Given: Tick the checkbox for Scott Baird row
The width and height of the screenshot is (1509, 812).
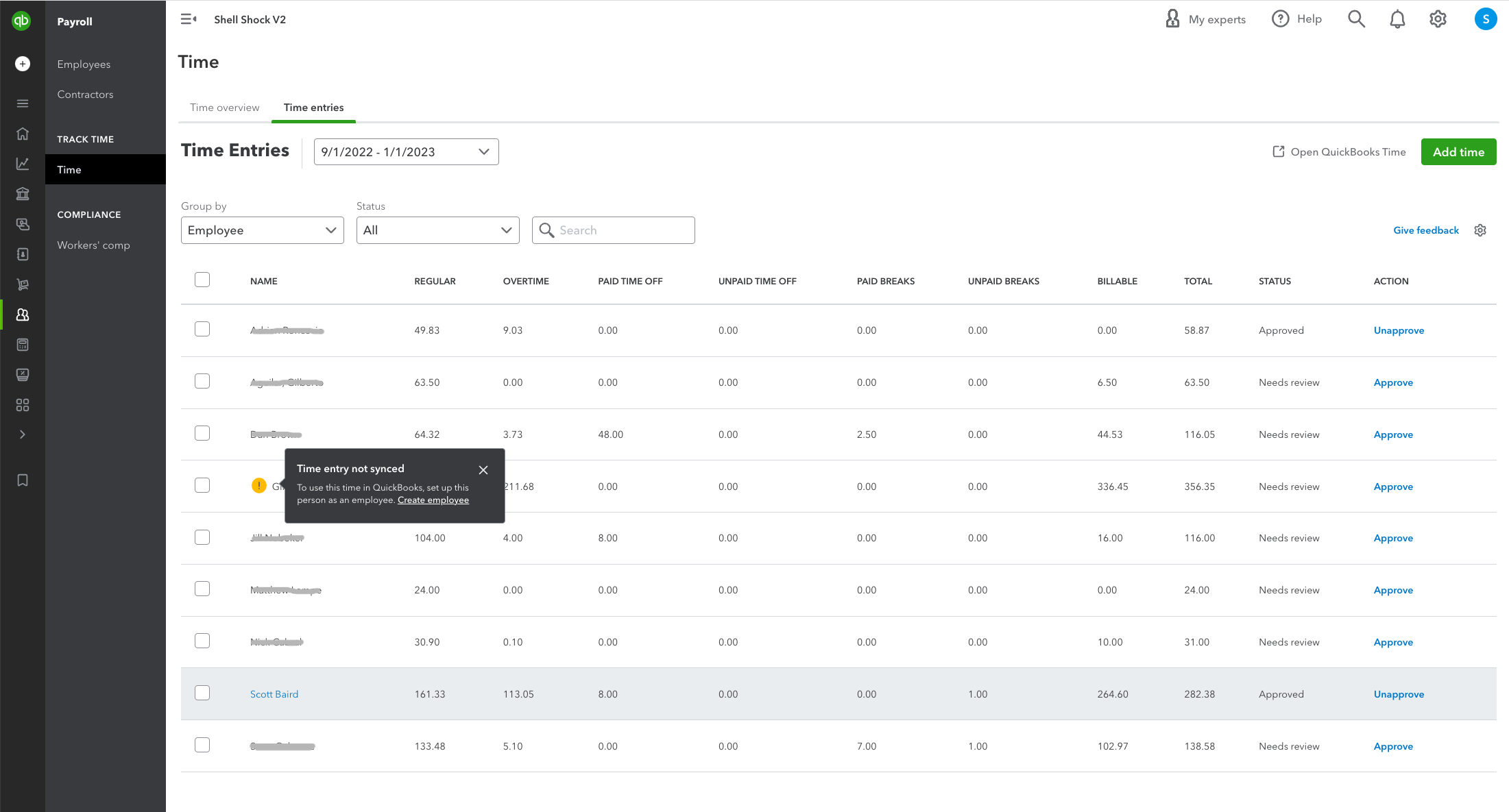Looking at the screenshot, I should 202,693.
